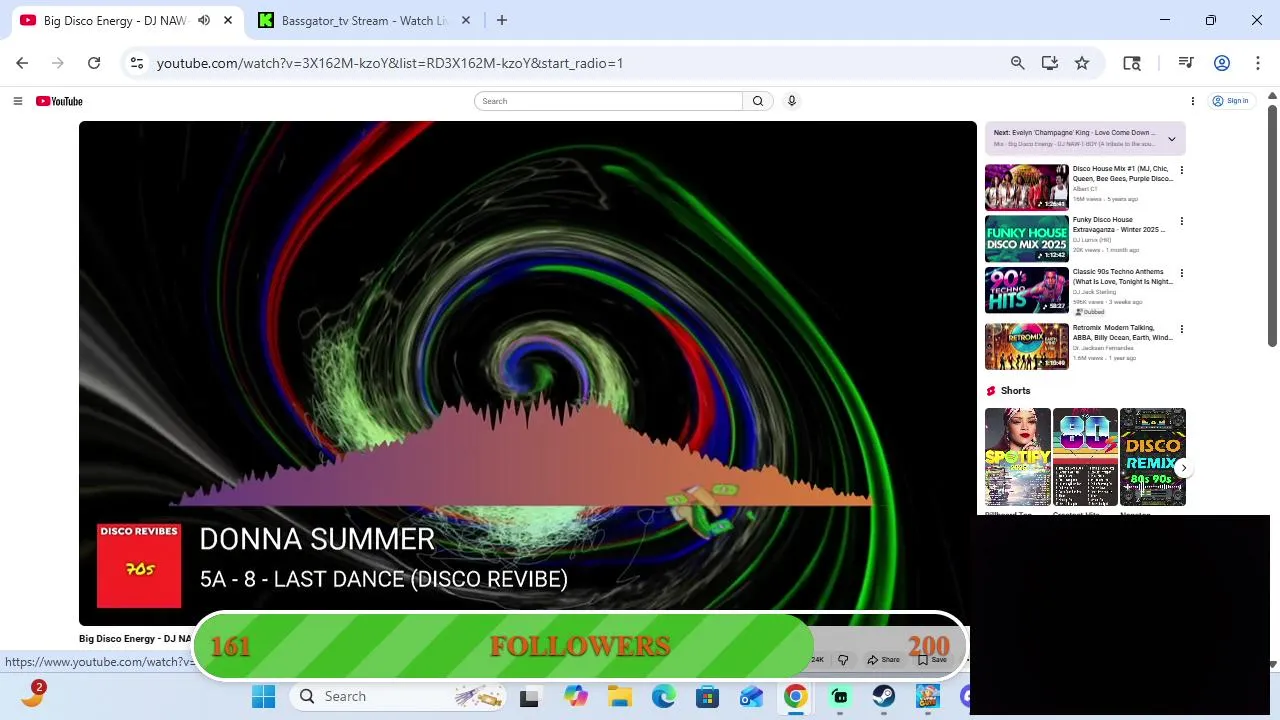Open the taskbar widget with badge 2

(x=33, y=694)
